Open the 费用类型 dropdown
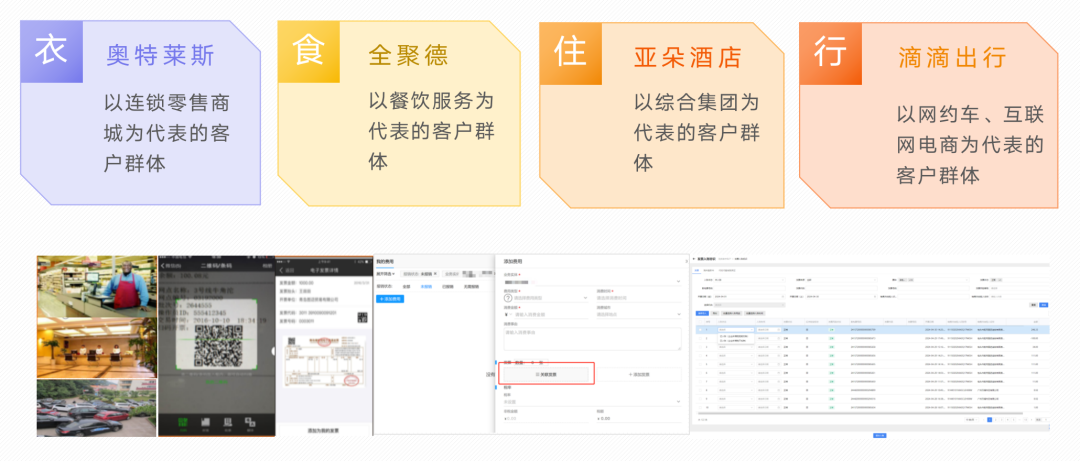1080x461 pixels. 550,298
